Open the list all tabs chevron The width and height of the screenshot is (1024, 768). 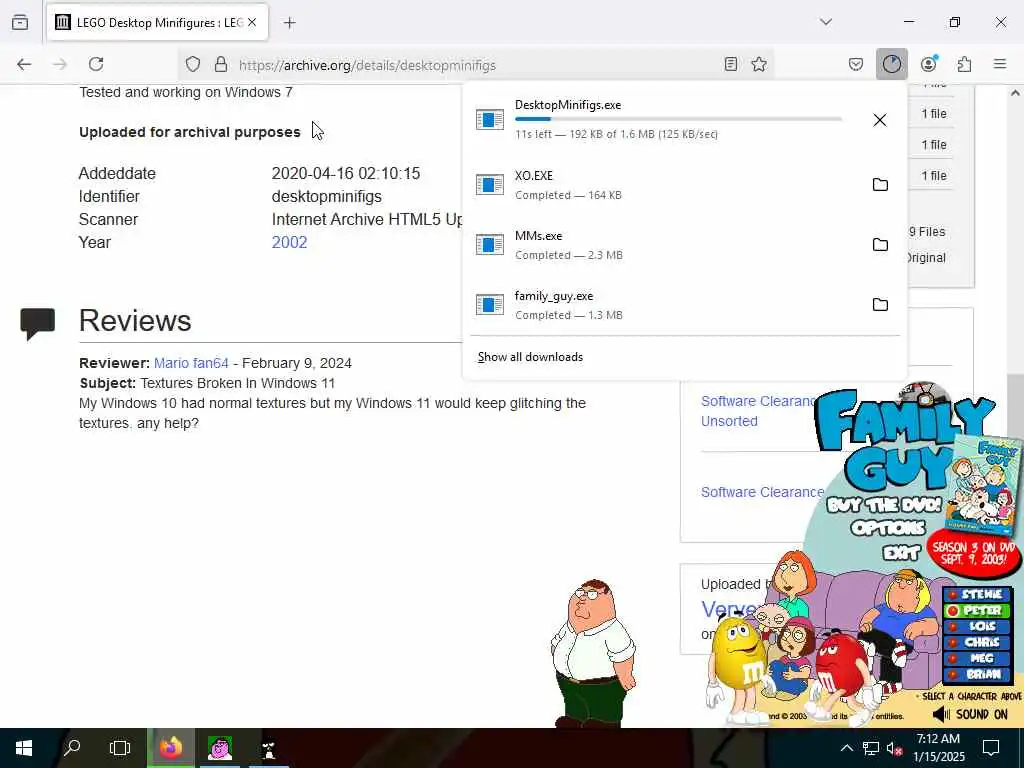point(826,22)
